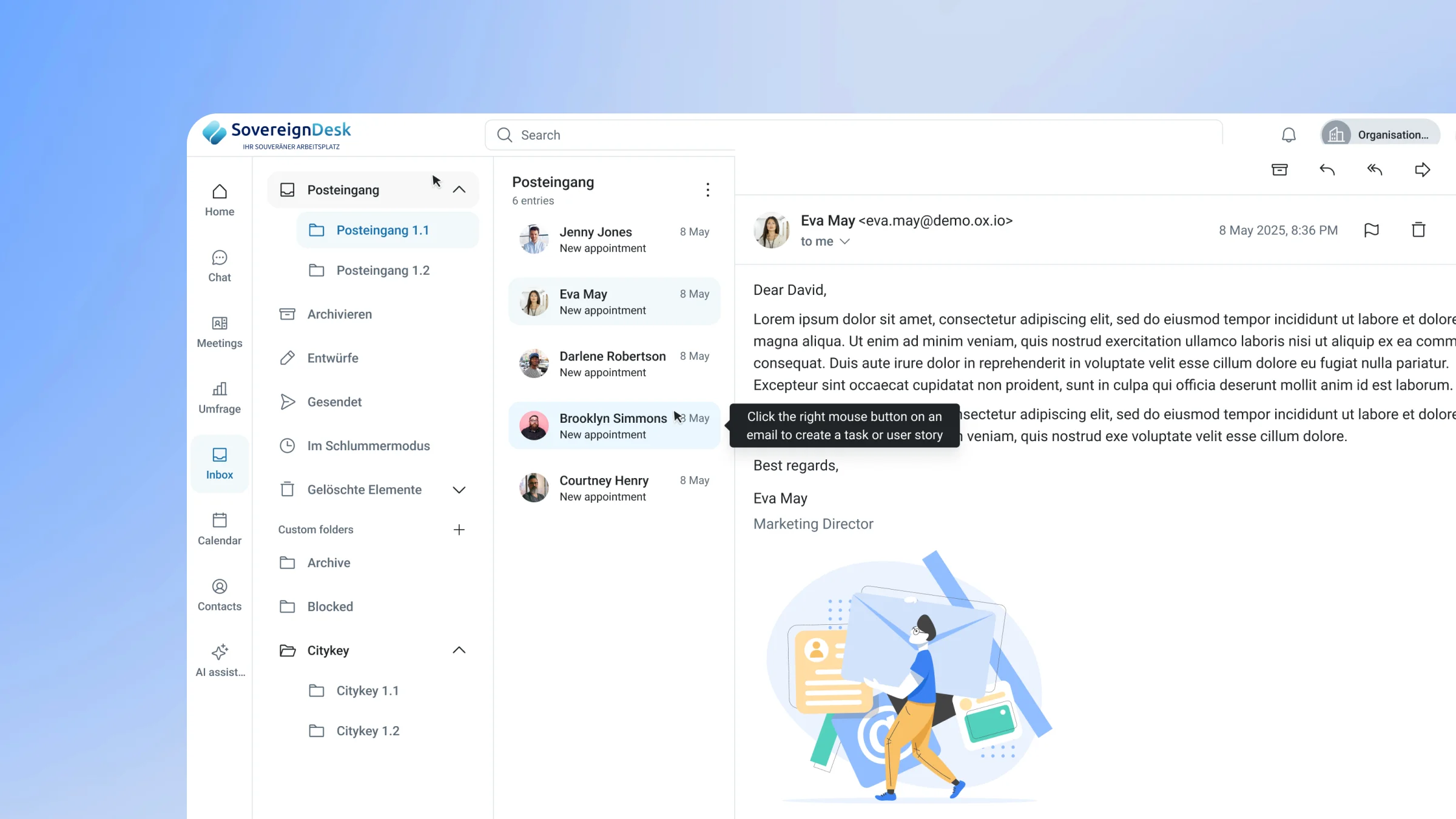1456x819 pixels.
Task: Open Courtney Henry's New appointment email
Action: [614, 488]
